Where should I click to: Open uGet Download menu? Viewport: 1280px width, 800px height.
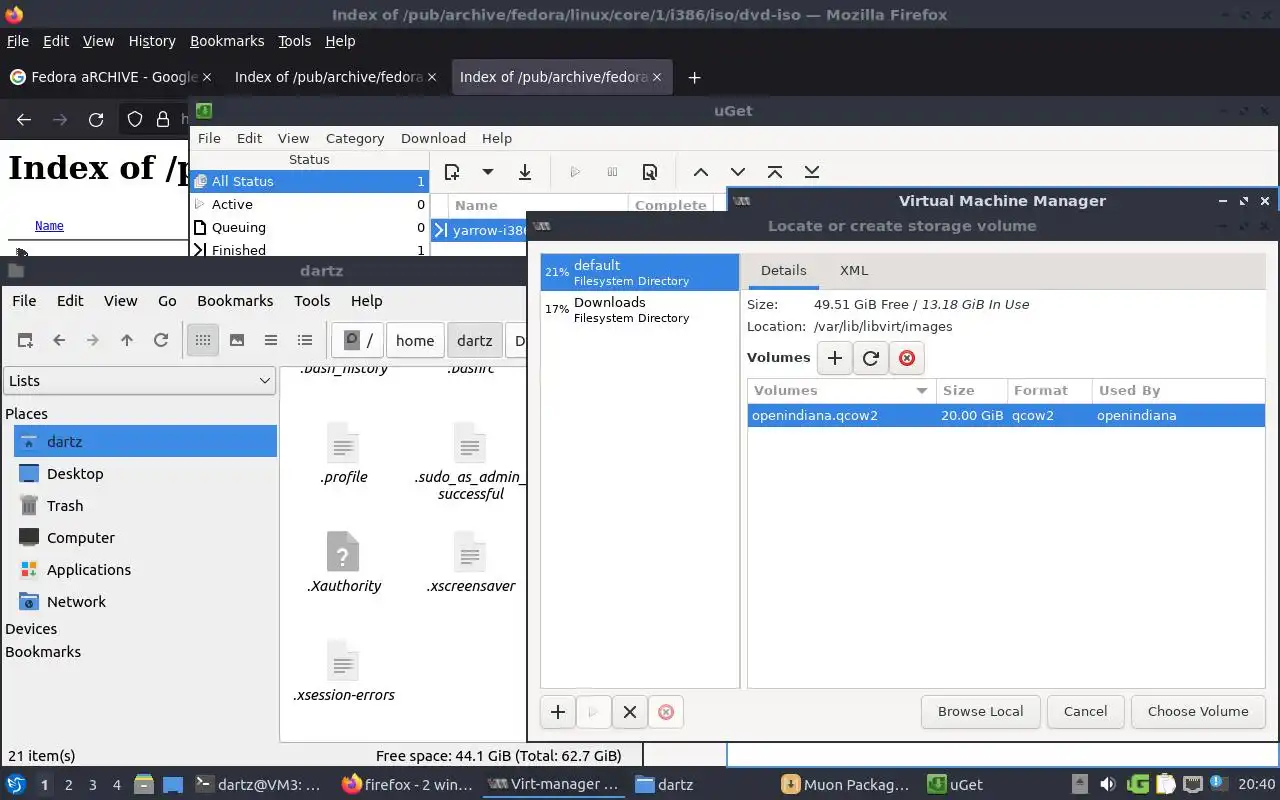[433, 139]
